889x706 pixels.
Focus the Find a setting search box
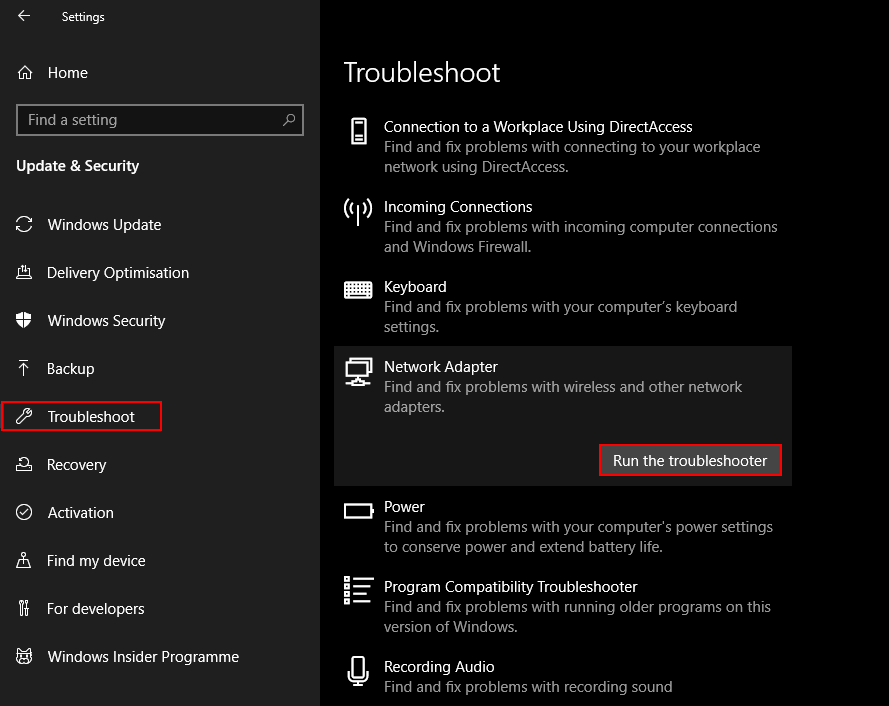[160, 120]
